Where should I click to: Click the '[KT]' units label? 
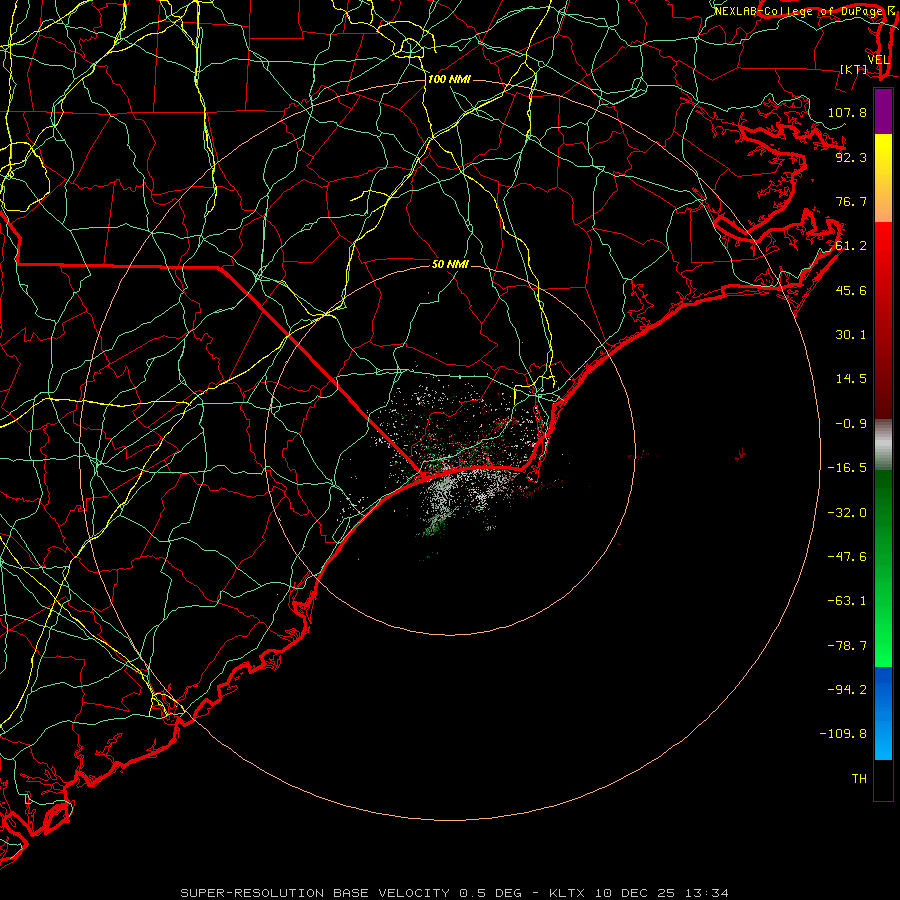[x=854, y=69]
